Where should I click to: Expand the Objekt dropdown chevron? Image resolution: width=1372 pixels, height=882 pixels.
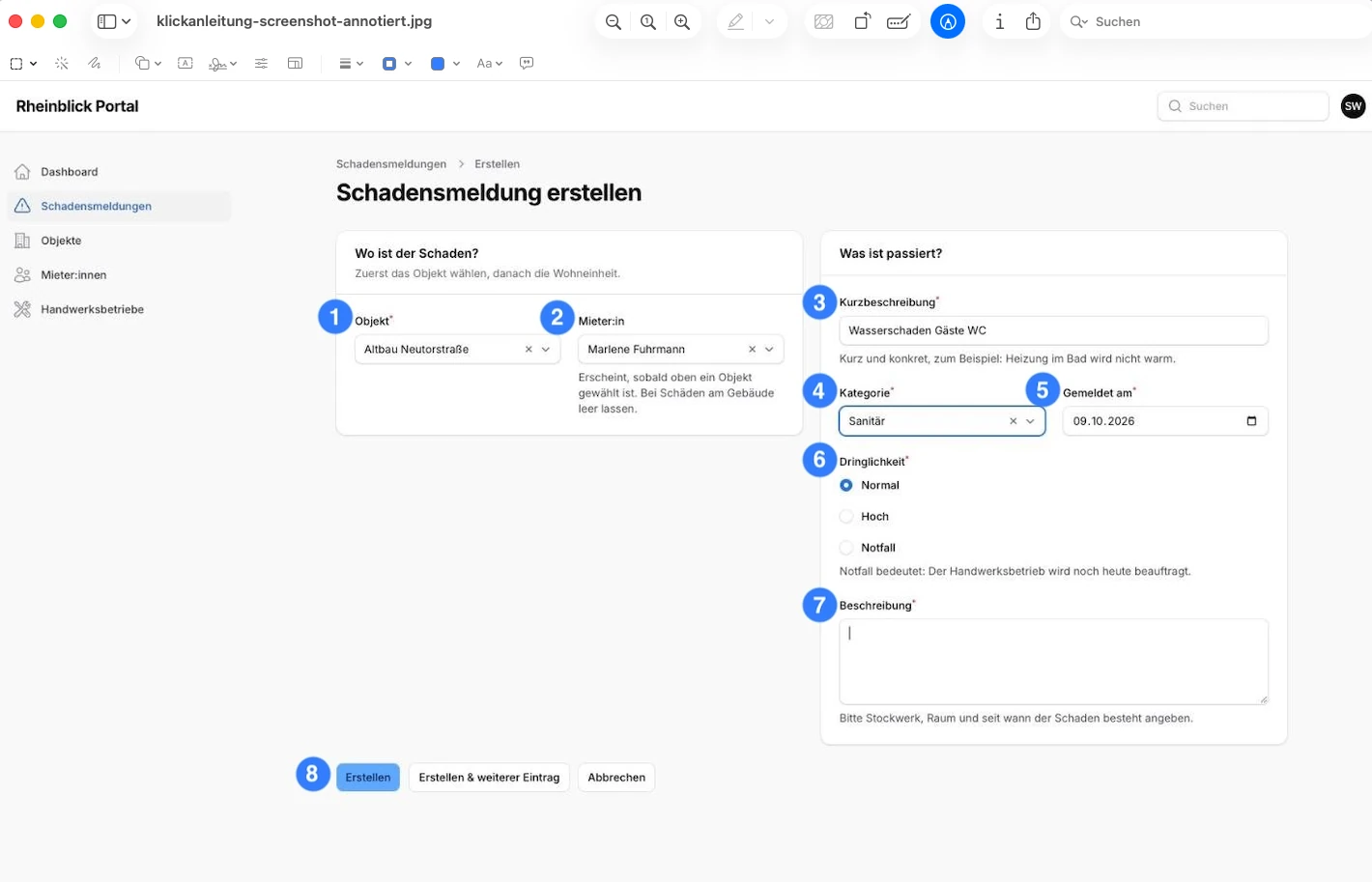(x=546, y=350)
